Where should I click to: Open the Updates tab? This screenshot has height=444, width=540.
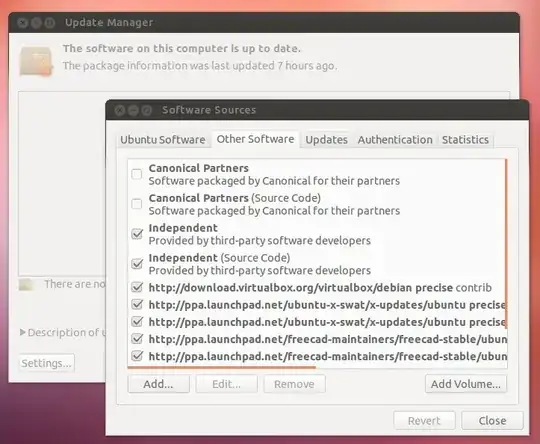tap(326, 140)
